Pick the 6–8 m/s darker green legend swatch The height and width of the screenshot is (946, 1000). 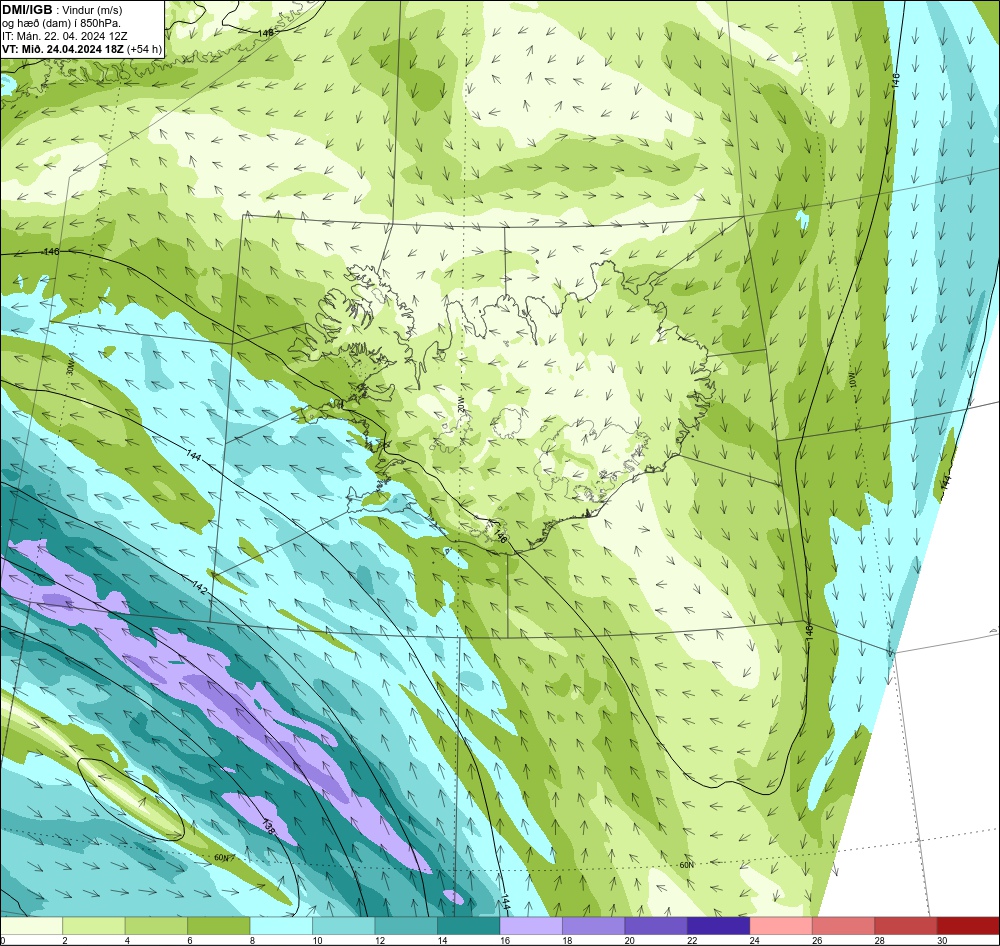pyautogui.click(x=219, y=926)
